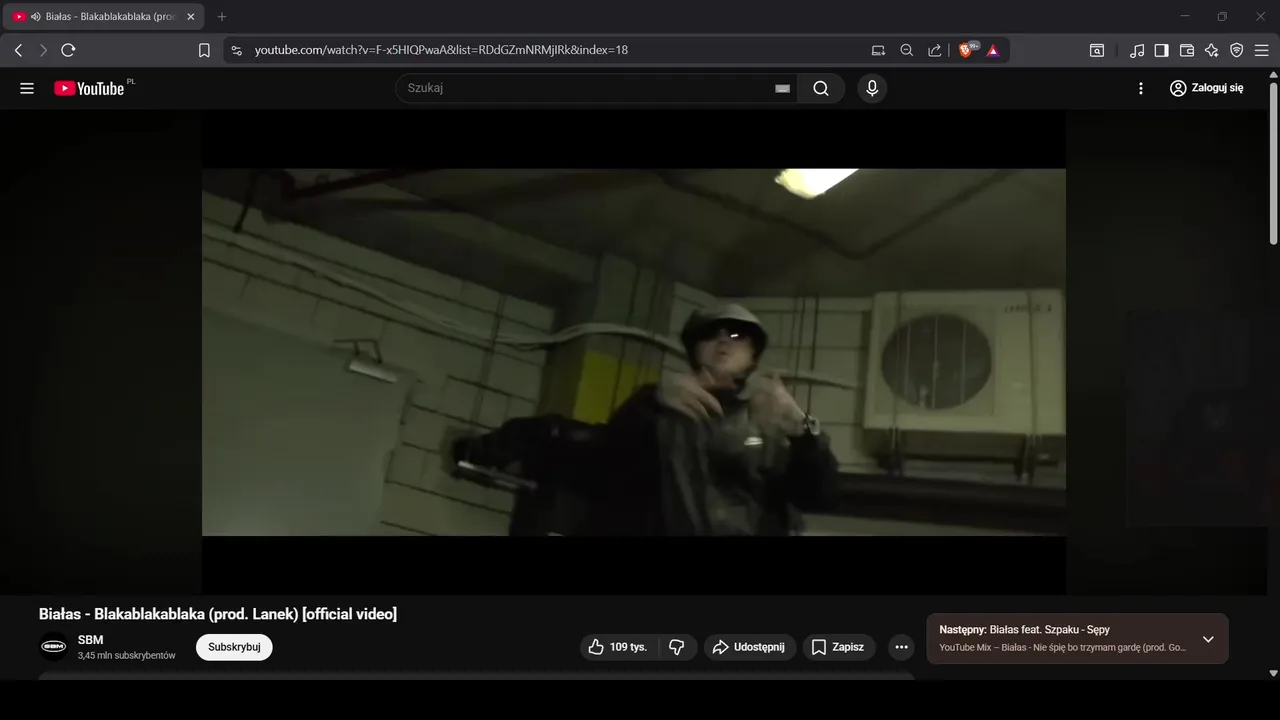Viewport: 1280px width, 720px height.
Task: Dislike the video
Action: click(677, 647)
